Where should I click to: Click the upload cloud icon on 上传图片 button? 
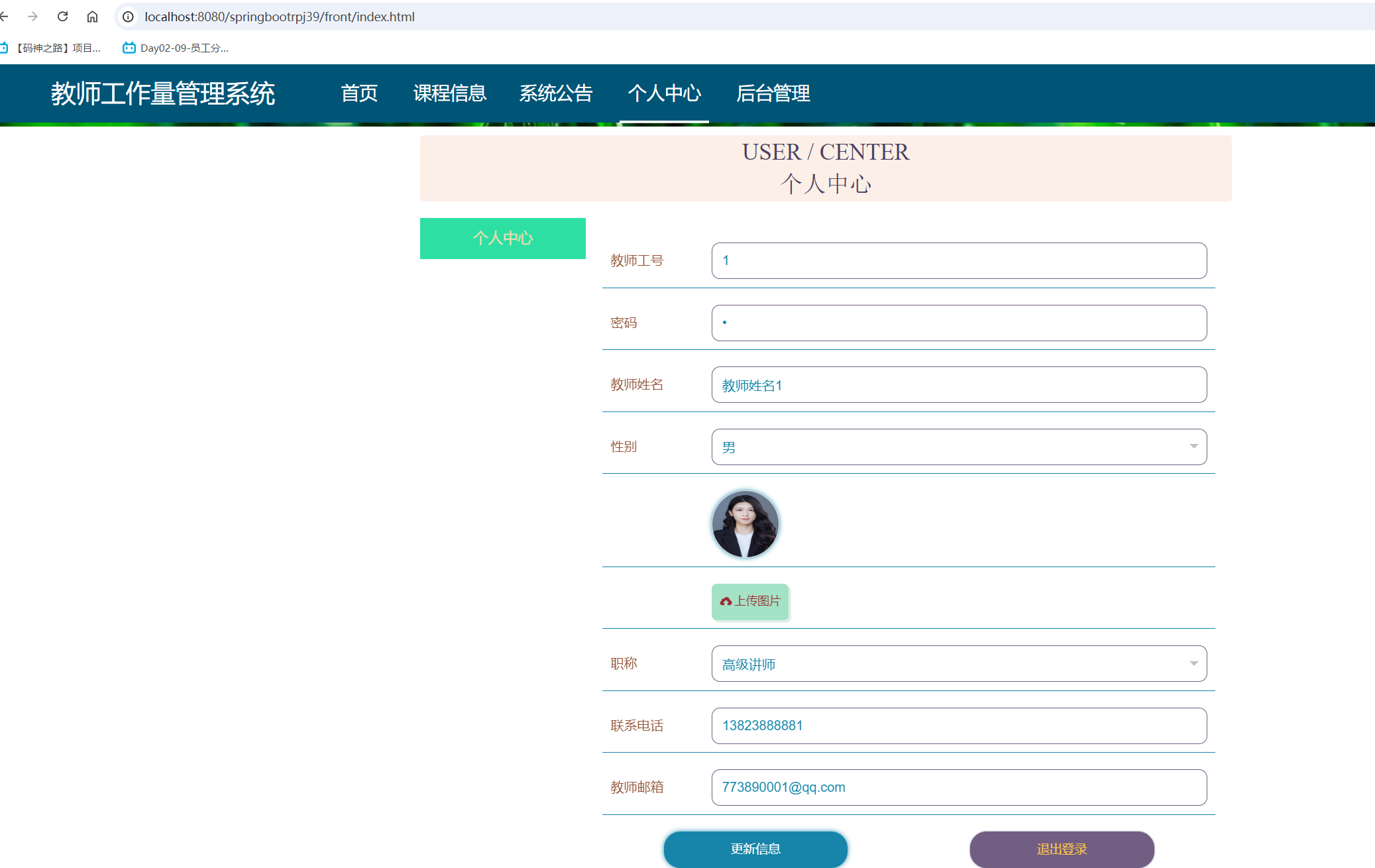725,602
